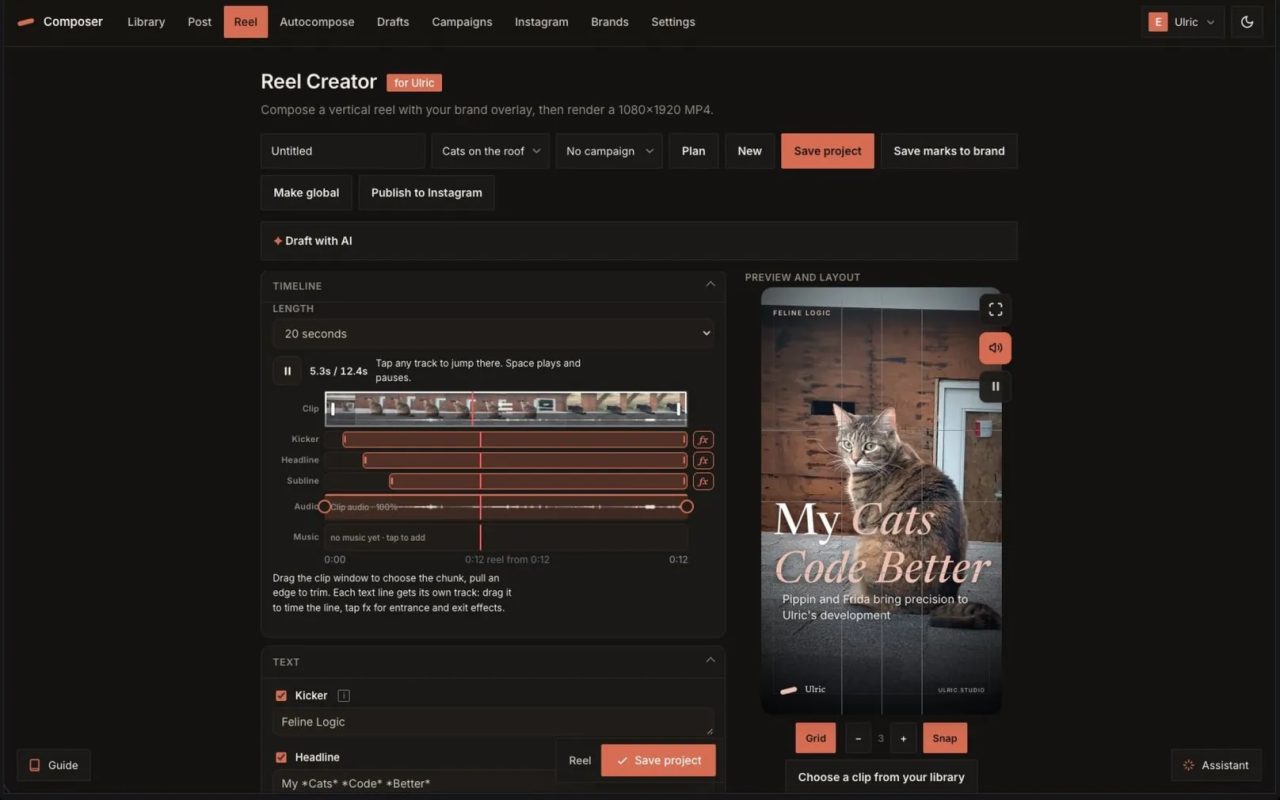The image size is (1280, 800).
Task: Open fx effects for Subline track
Action: click(703, 481)
